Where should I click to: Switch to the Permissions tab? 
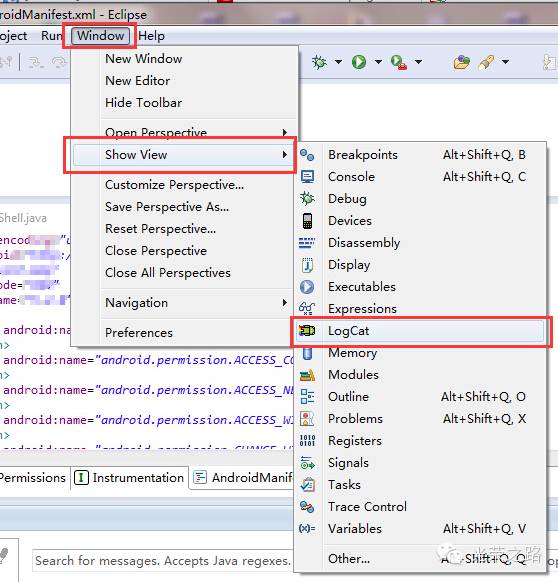coord(33,478)
